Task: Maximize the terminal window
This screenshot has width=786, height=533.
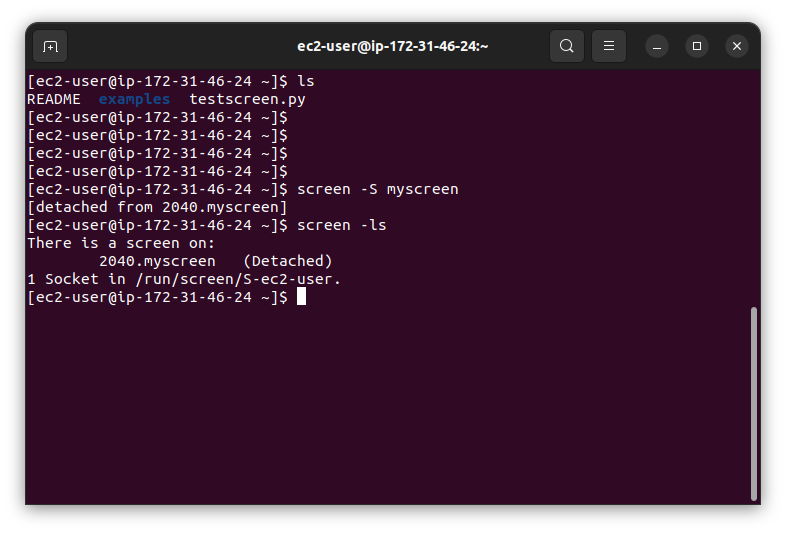Action: tap(697, 46)
